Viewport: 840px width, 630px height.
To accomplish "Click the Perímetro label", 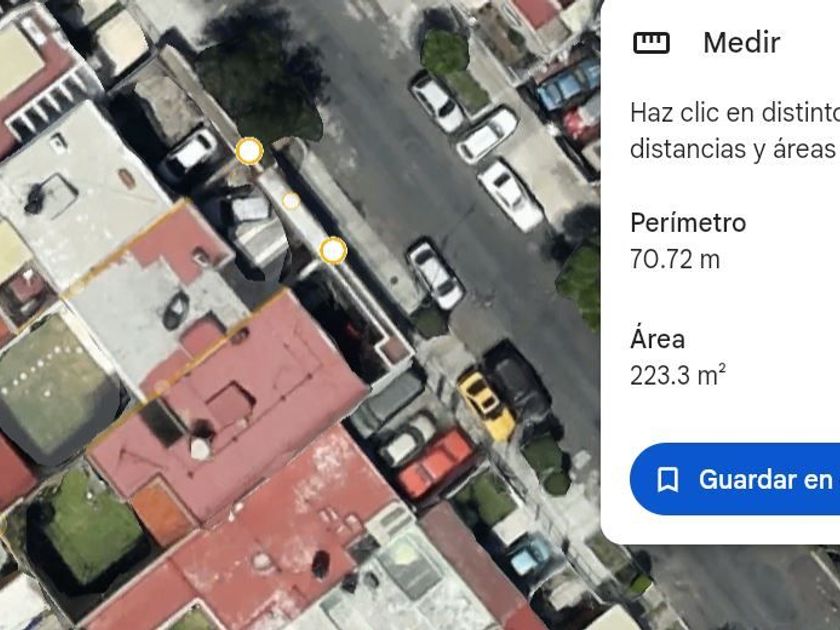I will click(688, 223).
